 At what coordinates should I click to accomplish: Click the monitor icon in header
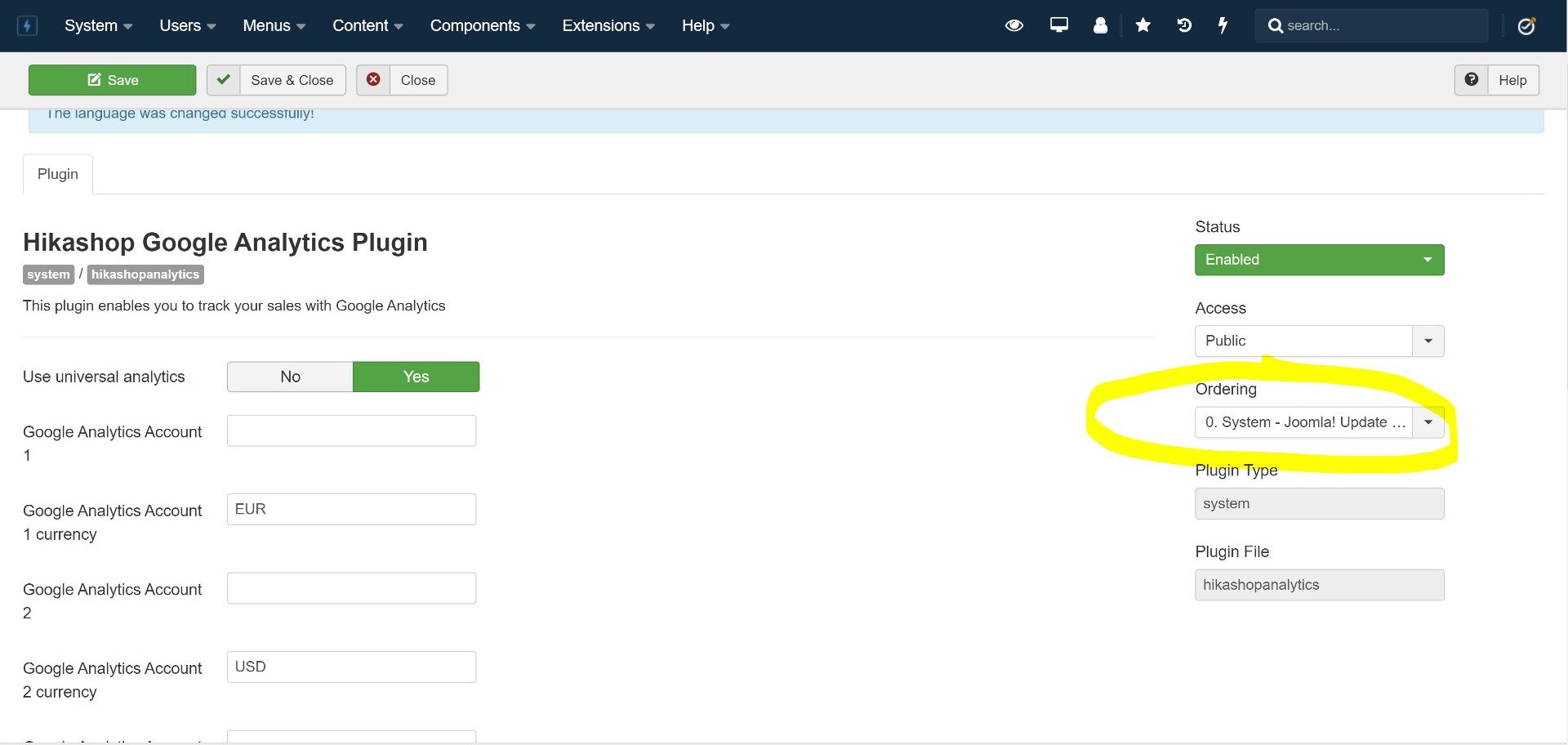point(1059,25)
